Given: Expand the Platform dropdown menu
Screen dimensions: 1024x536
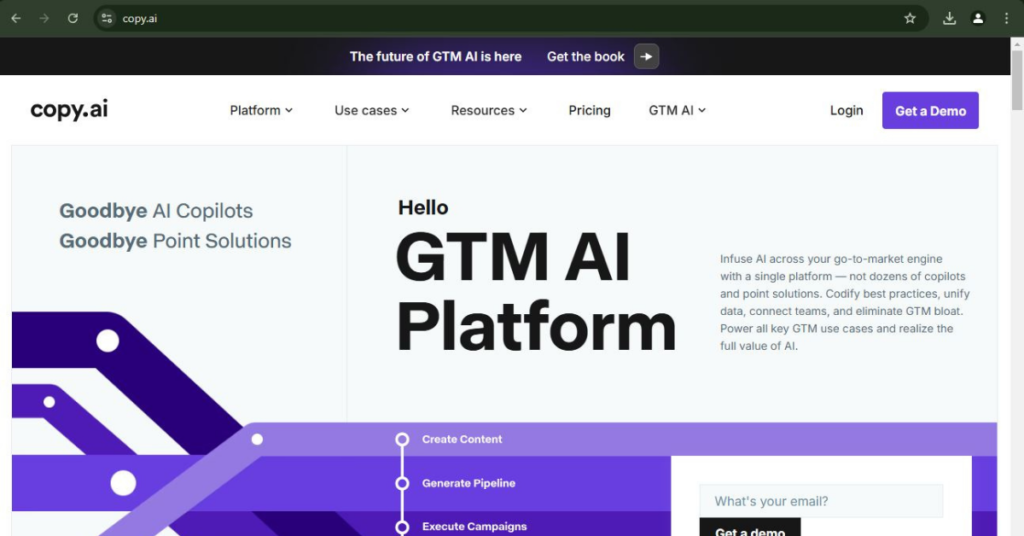Looking at the screenshot, I should tap(261, 110).
